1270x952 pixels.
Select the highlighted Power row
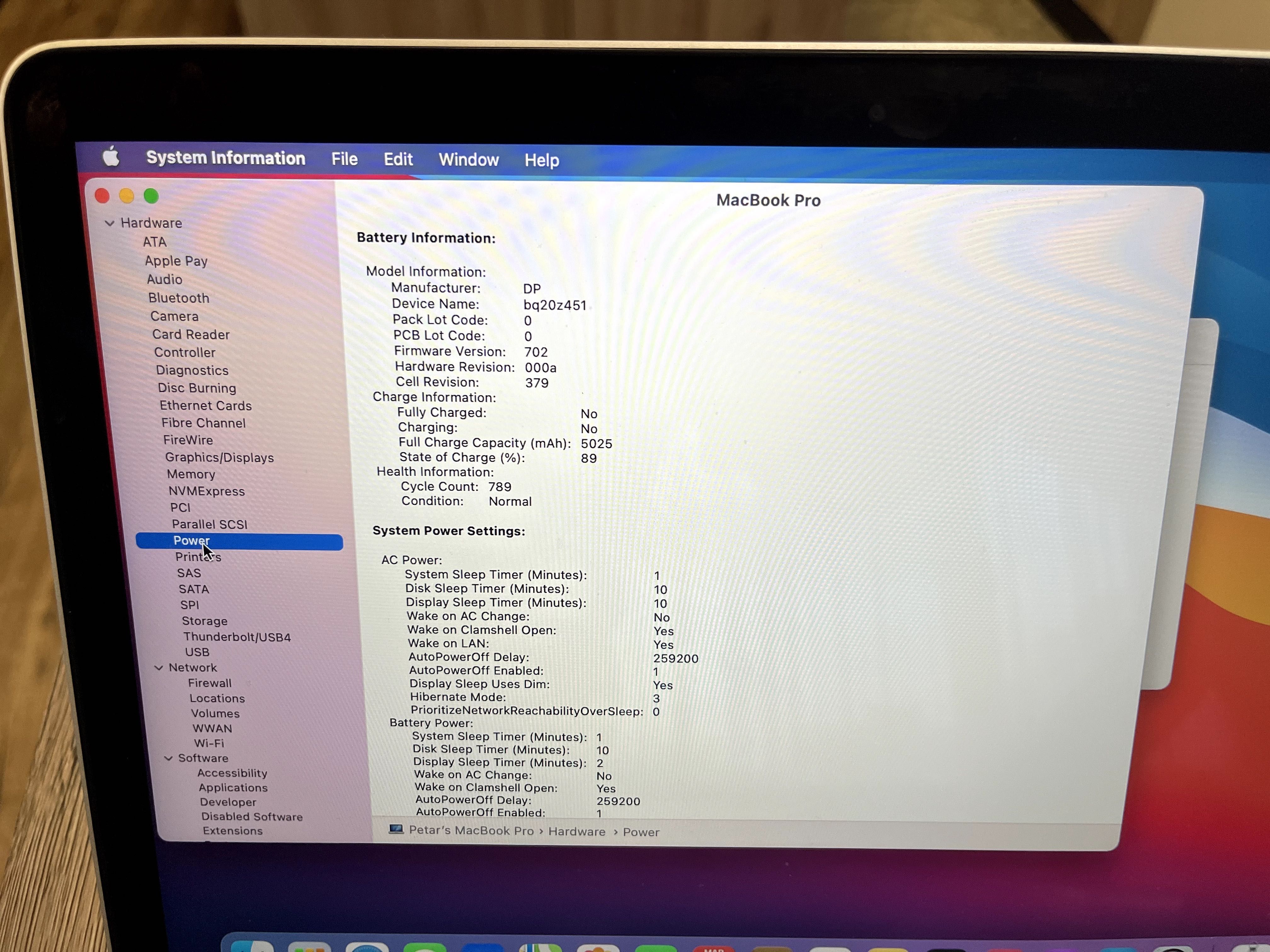click(x=239, y=541)
